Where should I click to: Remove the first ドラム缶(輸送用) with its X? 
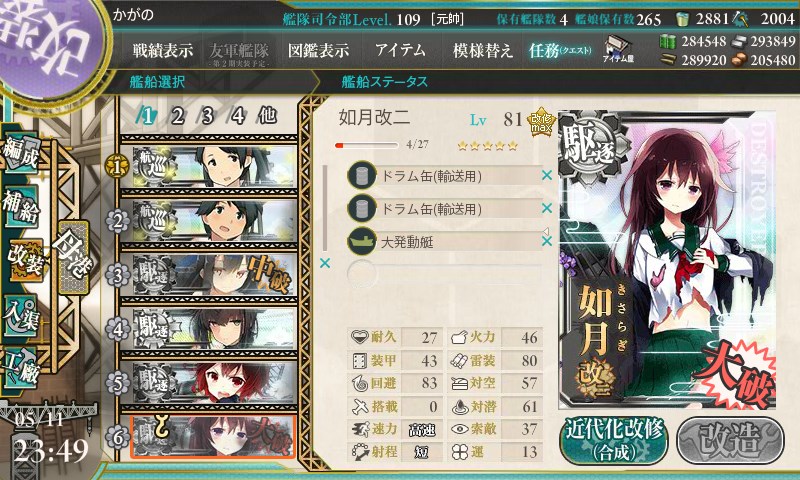(546, 175)
